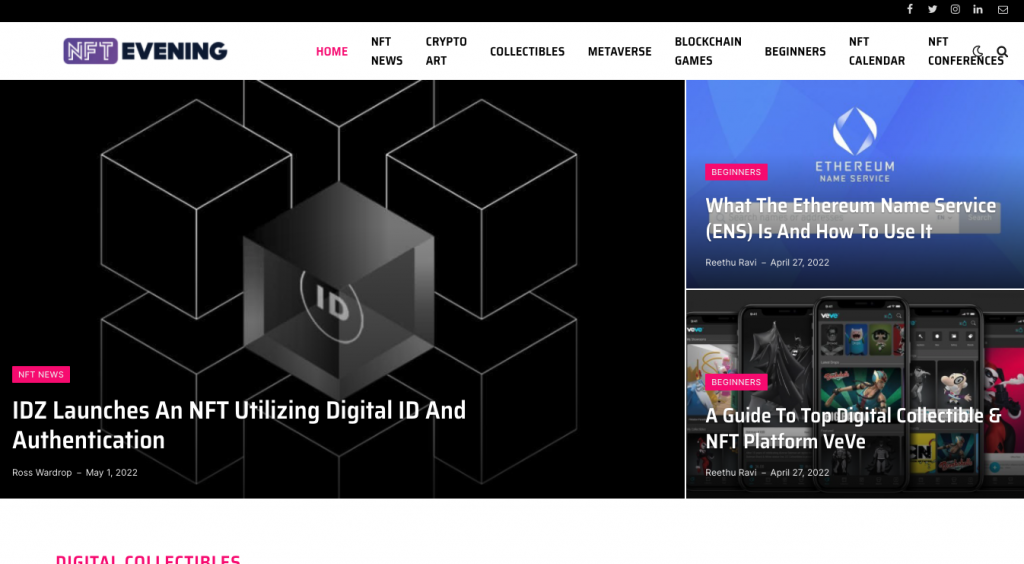Select the Beginners menu item
Screen dimensions: 1024x564
pyautogui.click(x=795, y=51)
